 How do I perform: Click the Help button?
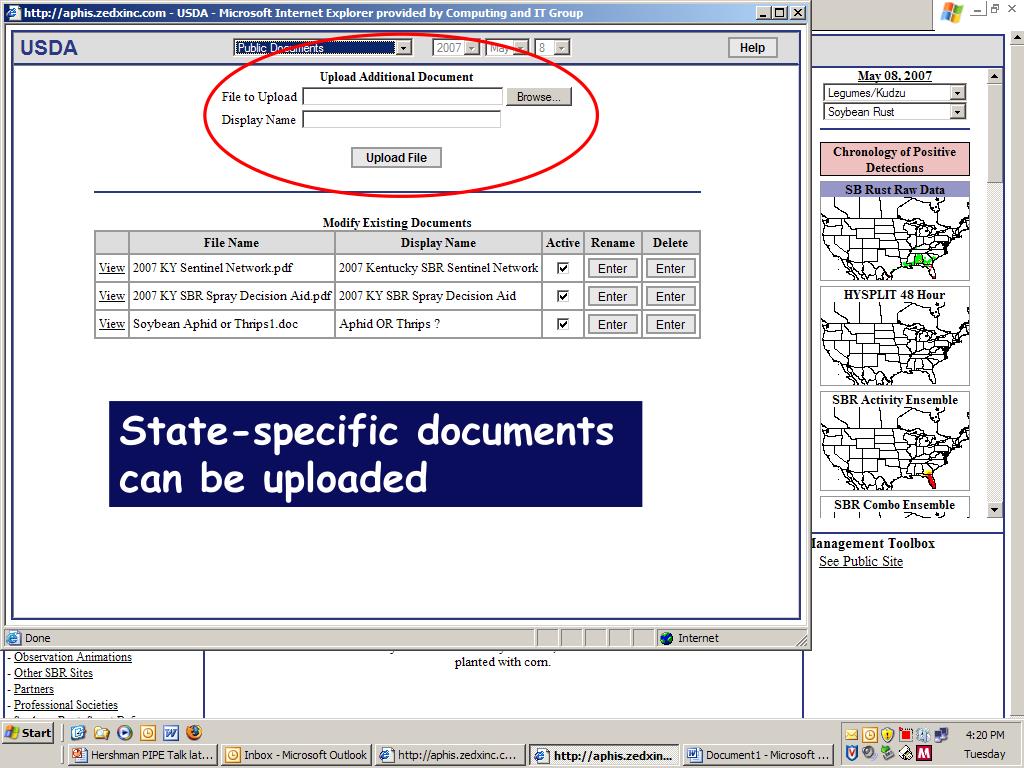click(752, 48)
